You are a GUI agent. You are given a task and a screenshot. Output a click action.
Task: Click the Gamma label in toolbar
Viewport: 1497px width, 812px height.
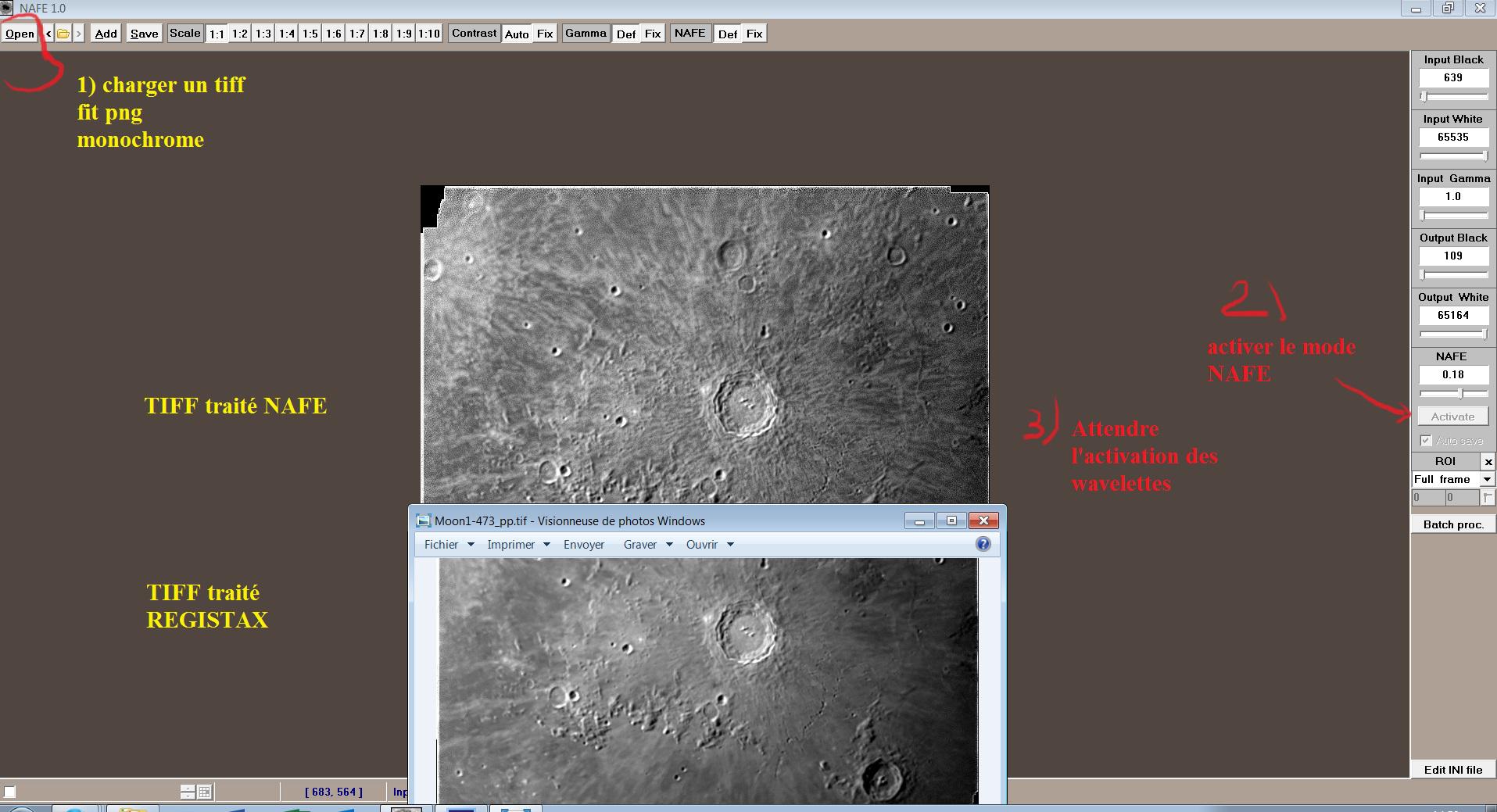(586, 33)
